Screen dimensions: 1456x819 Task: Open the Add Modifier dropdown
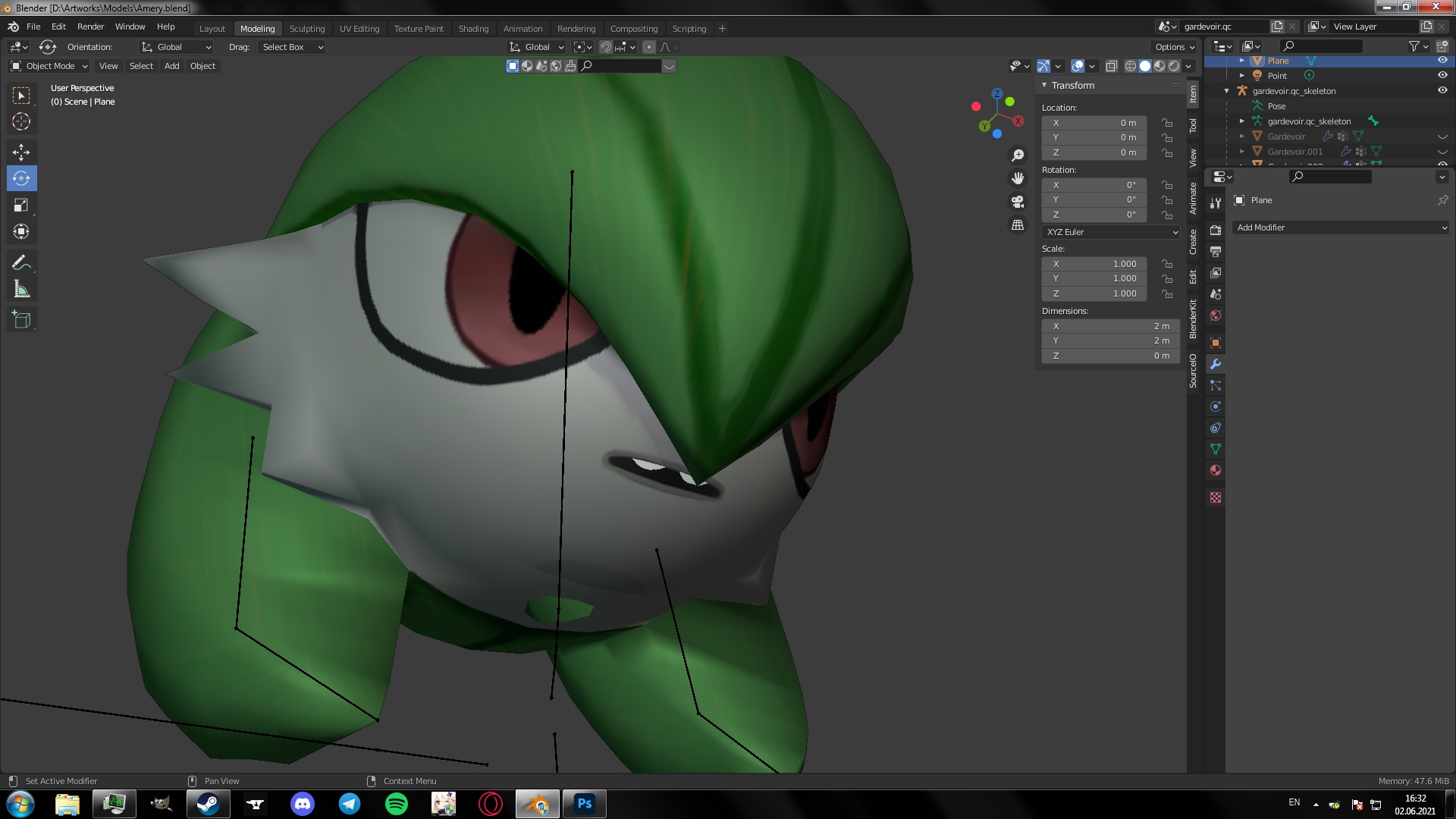coord(1341,227)
